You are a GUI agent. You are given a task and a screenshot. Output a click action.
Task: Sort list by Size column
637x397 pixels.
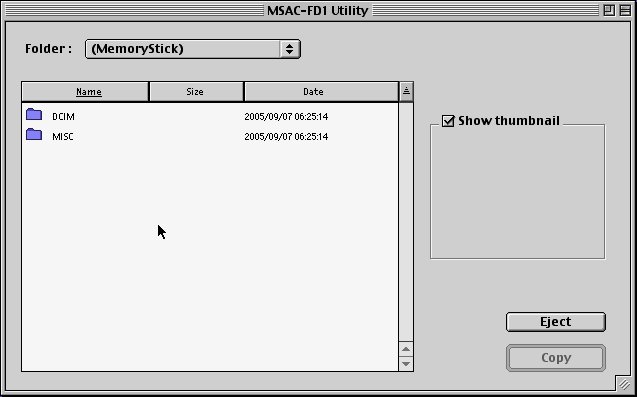(x=197, y=91)
